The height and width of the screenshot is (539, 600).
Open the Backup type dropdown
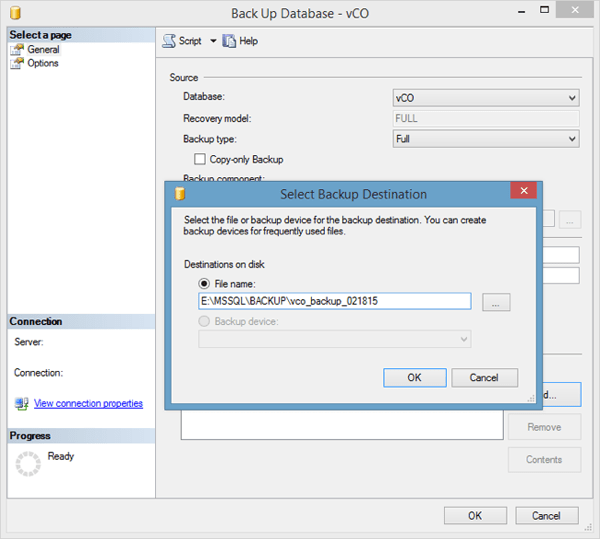point(486,139)
